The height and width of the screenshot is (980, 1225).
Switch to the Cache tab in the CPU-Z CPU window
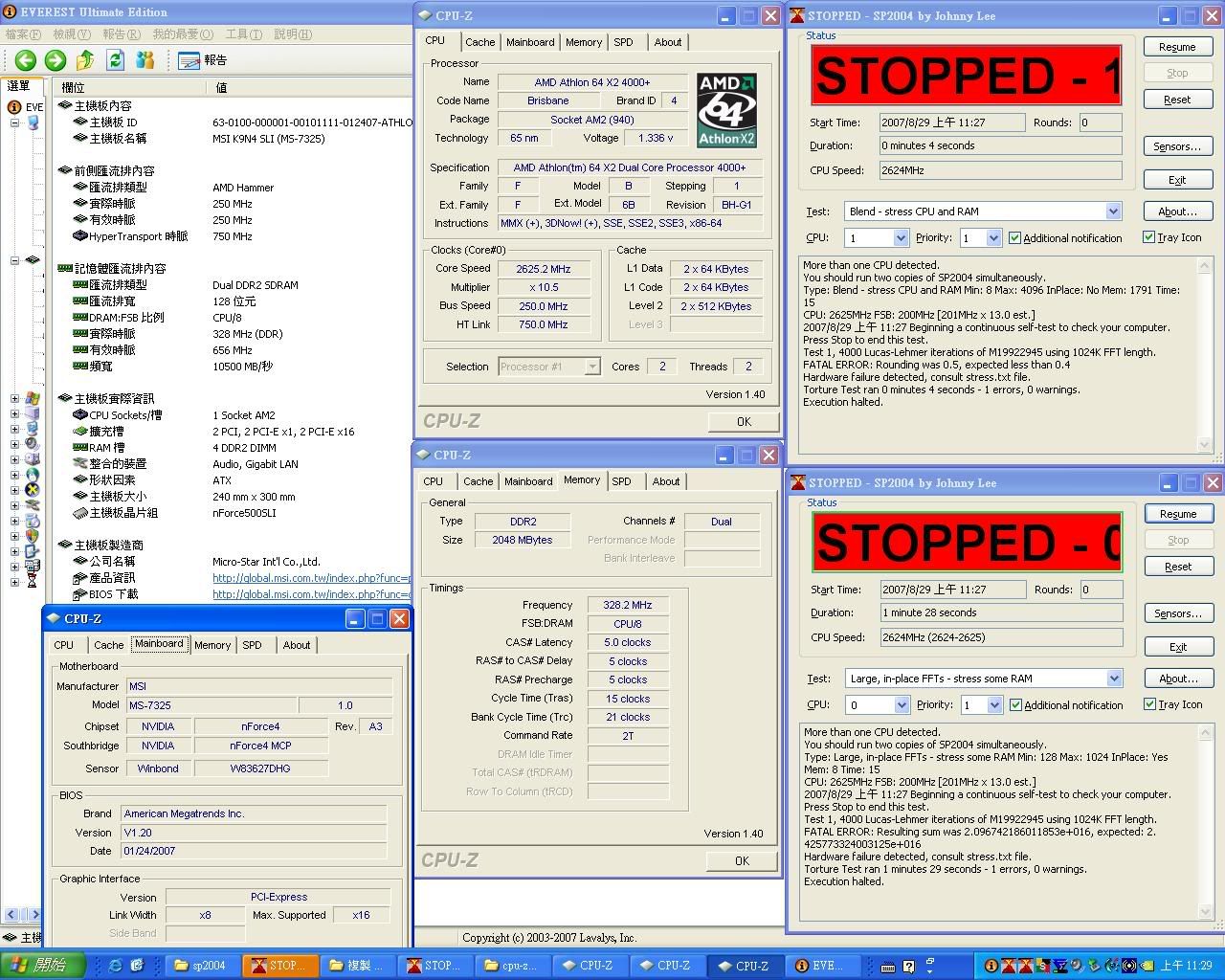tap(480, 42)
